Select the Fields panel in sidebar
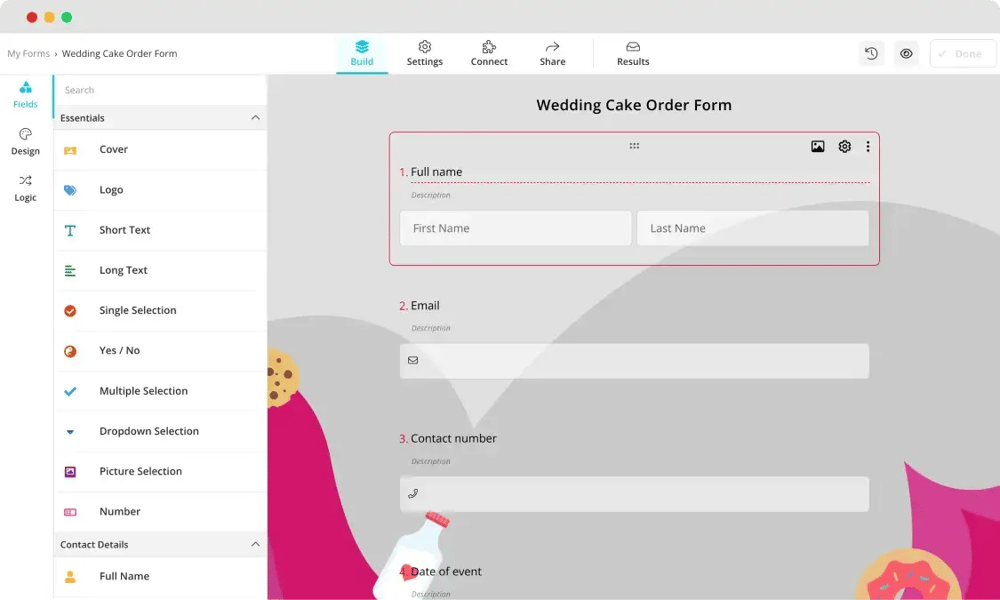The width and height of the screenshot is (1000, 600). click(26, 95)
